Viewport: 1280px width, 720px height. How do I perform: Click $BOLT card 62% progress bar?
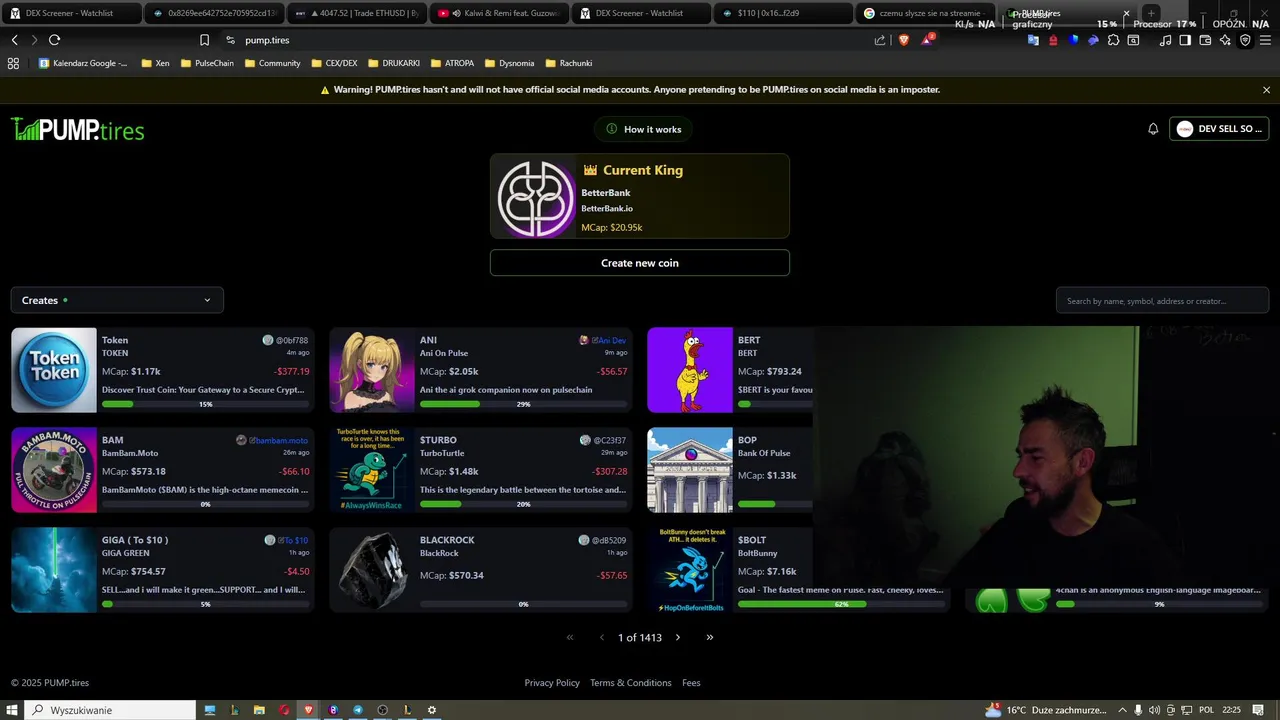(x=842, y=604)
